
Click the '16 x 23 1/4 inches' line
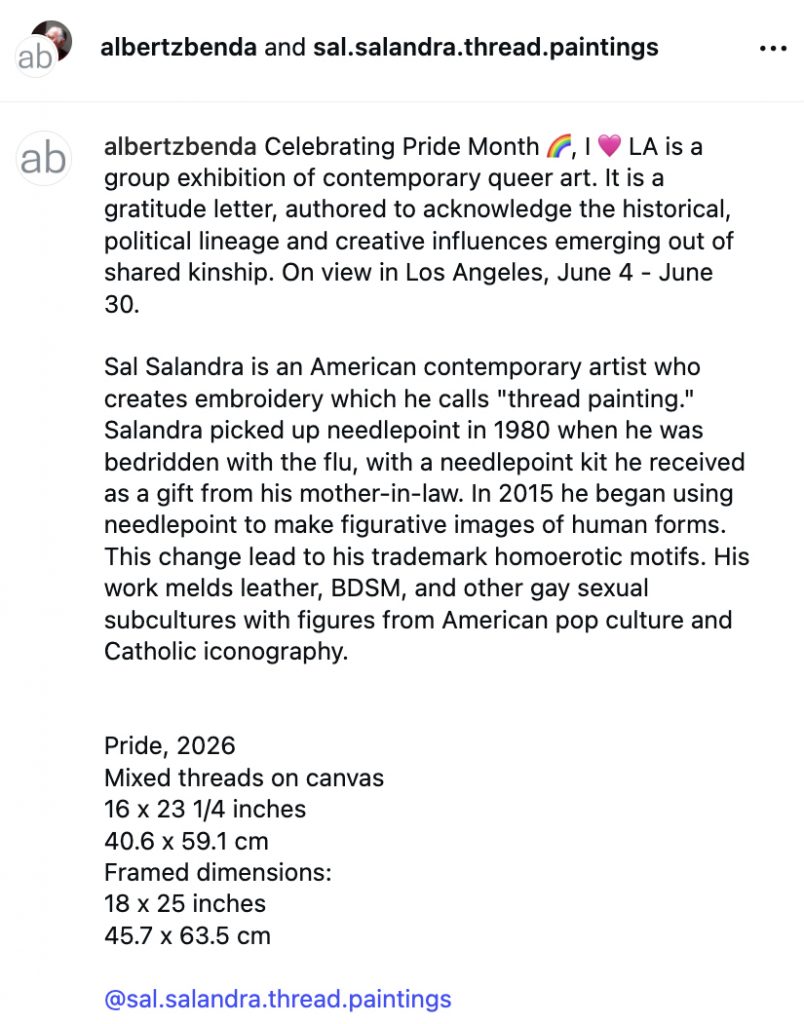click(205, 809)
